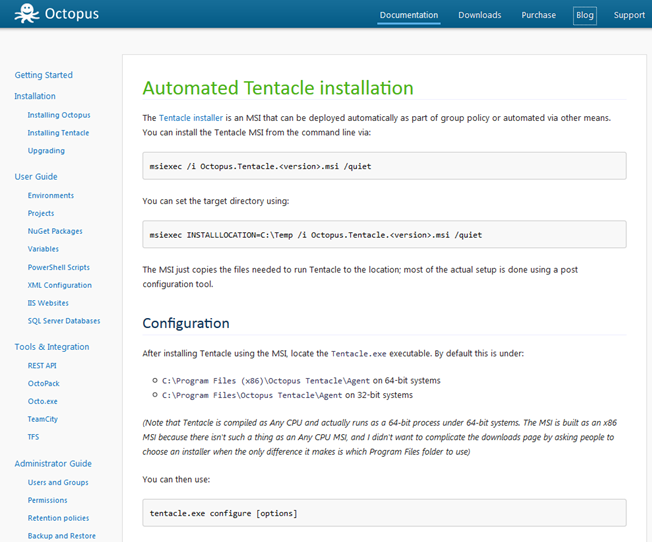This screenshot has height=542, width=652.
Task: Open the Retention policies page
Action: (58, 518)
